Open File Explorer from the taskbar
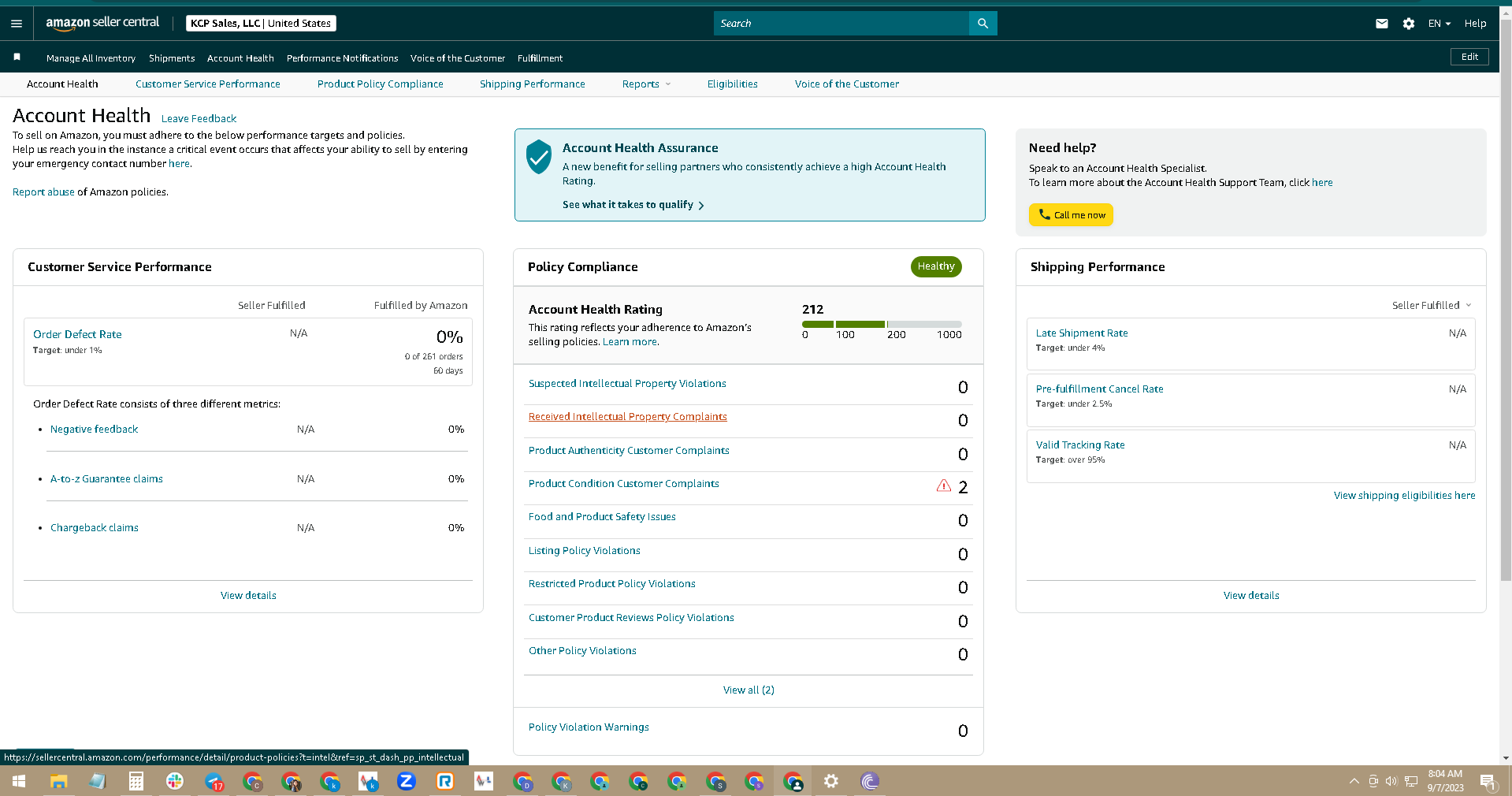1512x796 pixels. pos(58,781)
